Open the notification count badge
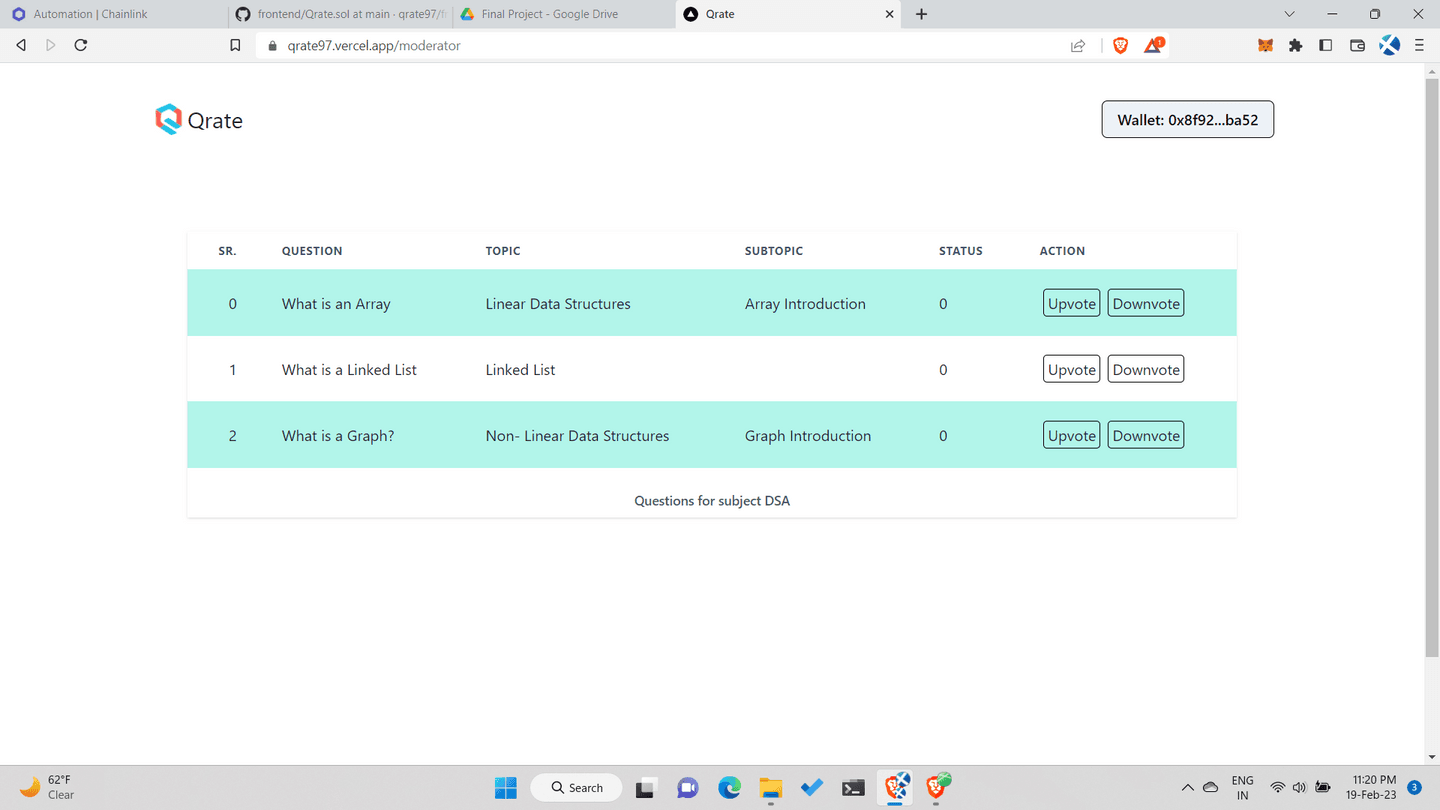 (x=1414, y=787)
